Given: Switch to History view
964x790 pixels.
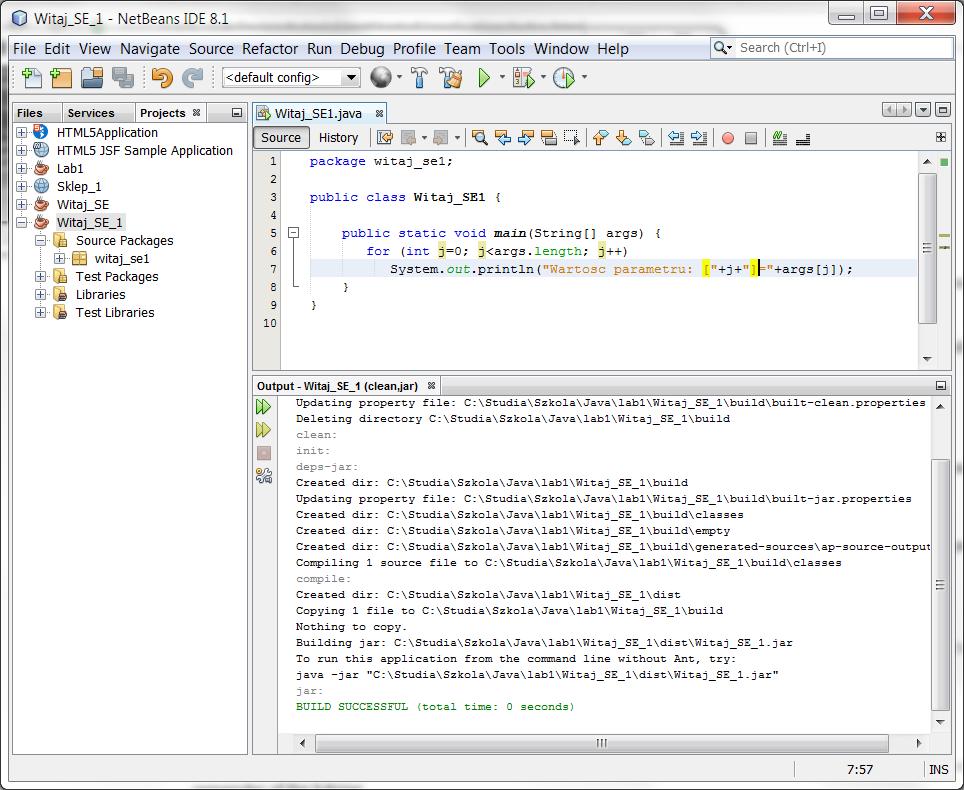Looking at the screenshot, I should 338,138.
